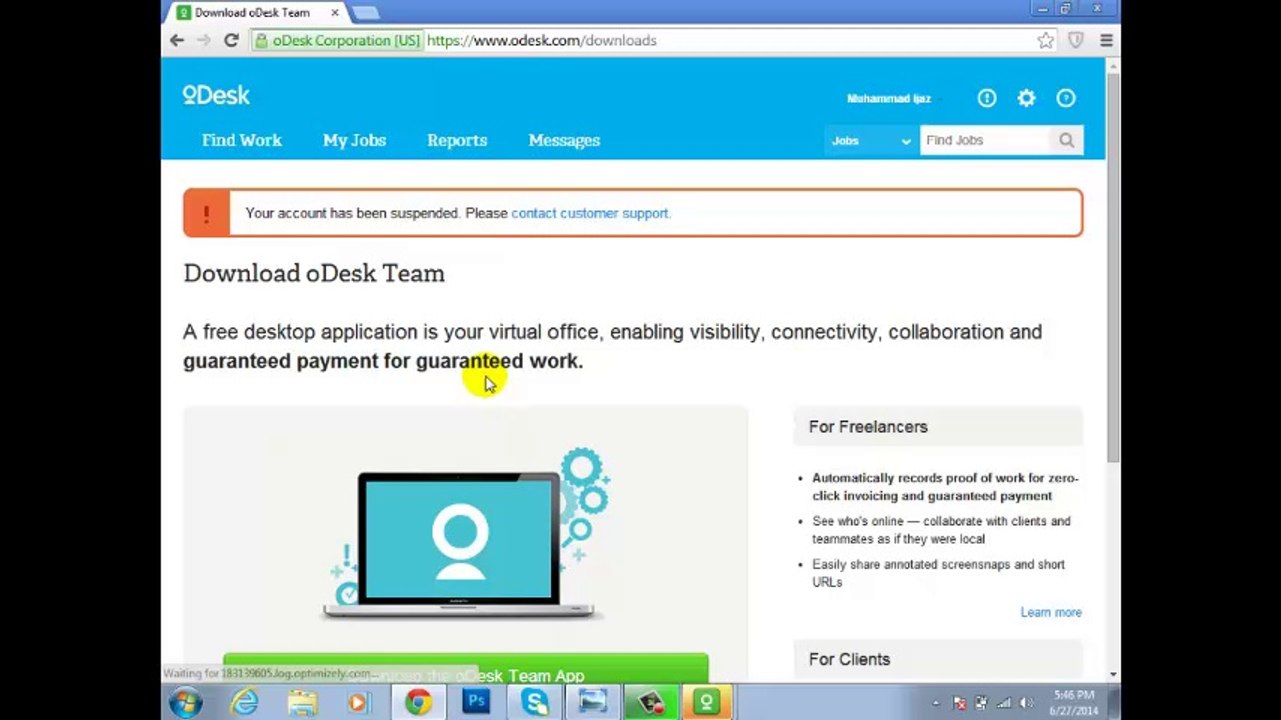Show hidden system tray icons
This screenshot has height=720, width=1281.
[x=936, y=703]
